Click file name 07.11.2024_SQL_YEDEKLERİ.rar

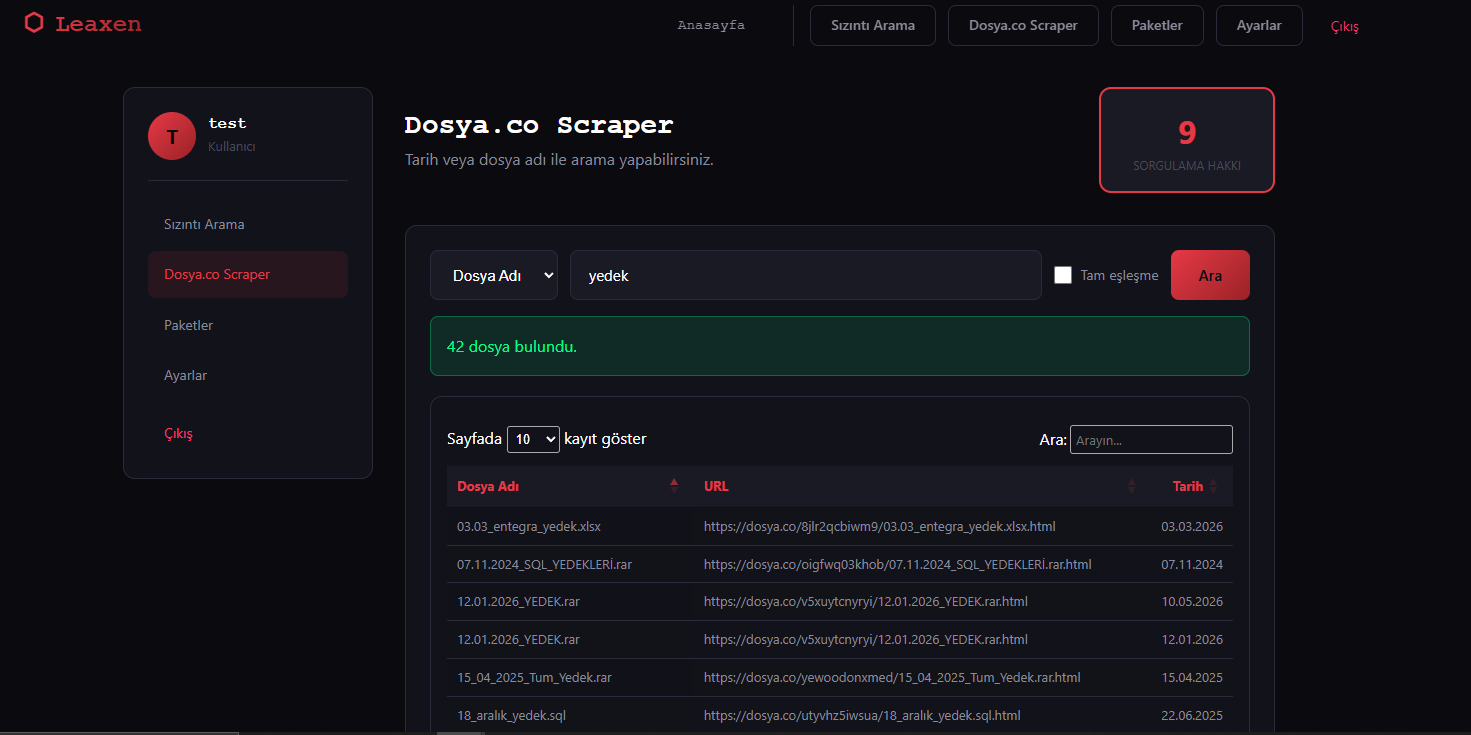(x=545, y=564)
